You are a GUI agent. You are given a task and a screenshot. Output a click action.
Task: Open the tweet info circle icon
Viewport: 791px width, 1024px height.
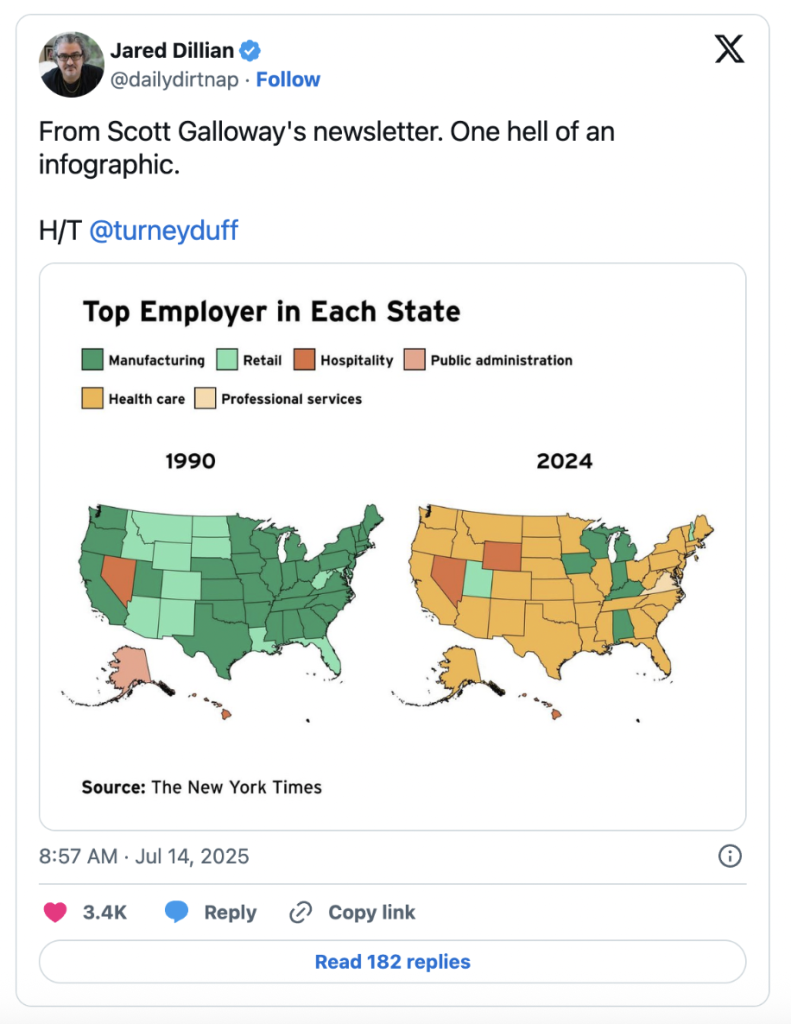(730, 856)
